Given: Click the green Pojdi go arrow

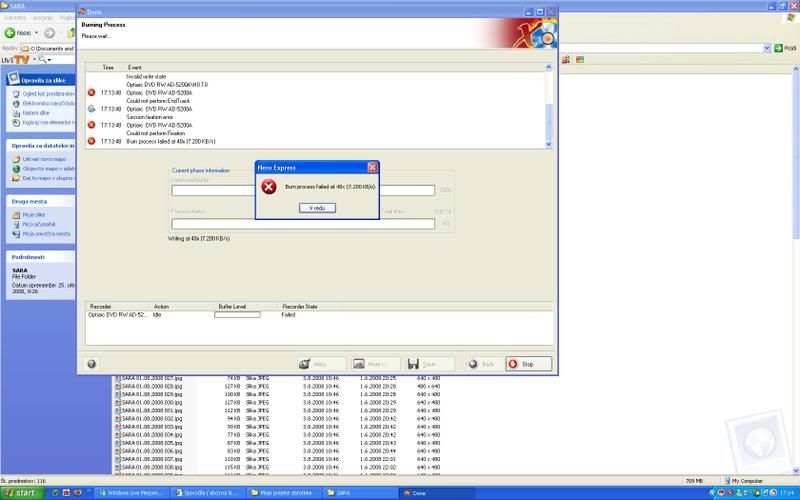Looking at the screenshot, I should [x=780, y=47].
